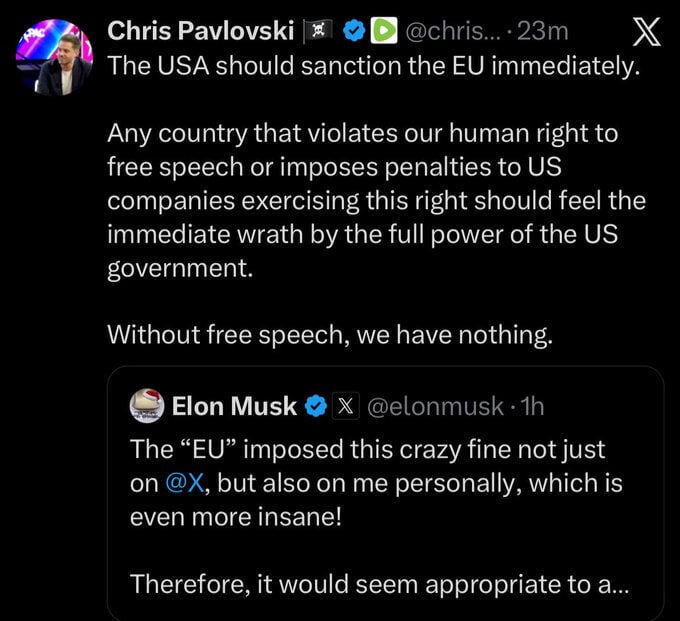680x621 pixels.
Task: Open the @X mention link
Action: [x=187, y=484]
